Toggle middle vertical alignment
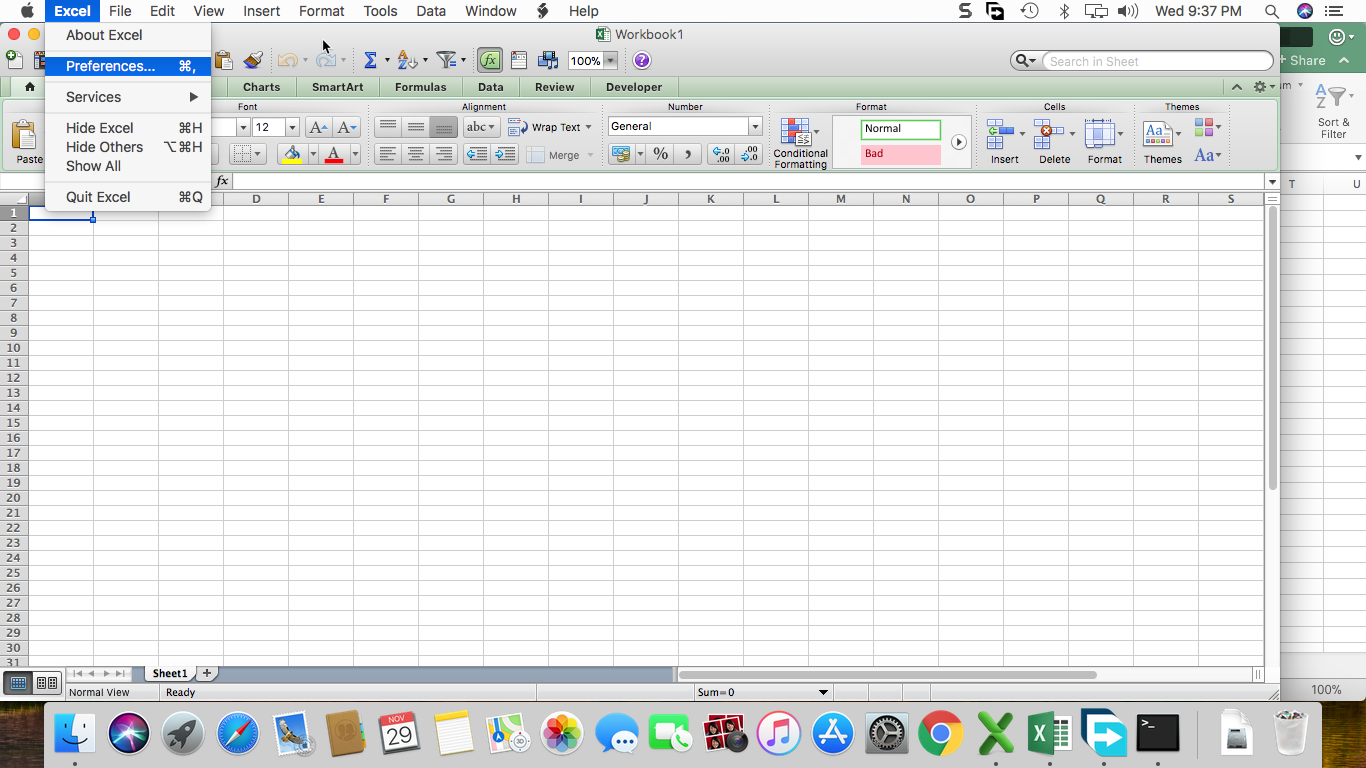This screenshot has width=1366, height=768. pyautogui.click(x=416, y=127)
